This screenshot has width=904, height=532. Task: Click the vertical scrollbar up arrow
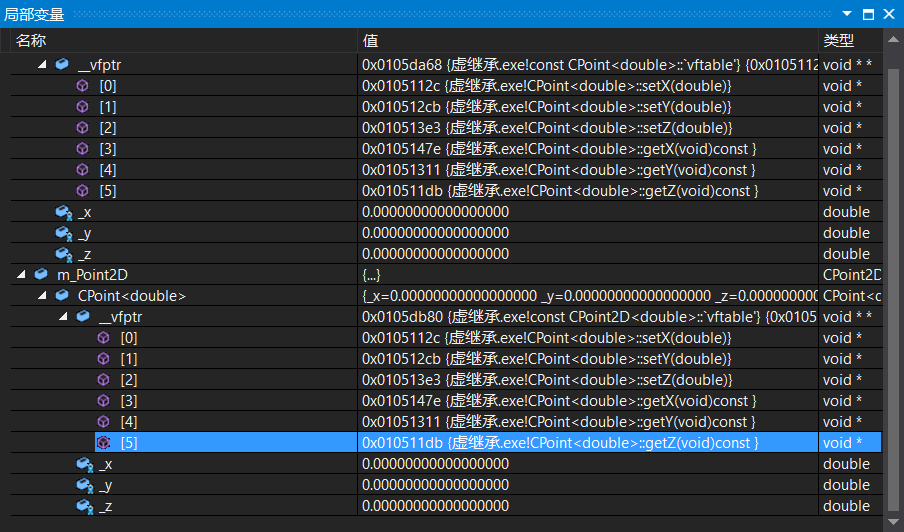893,40
